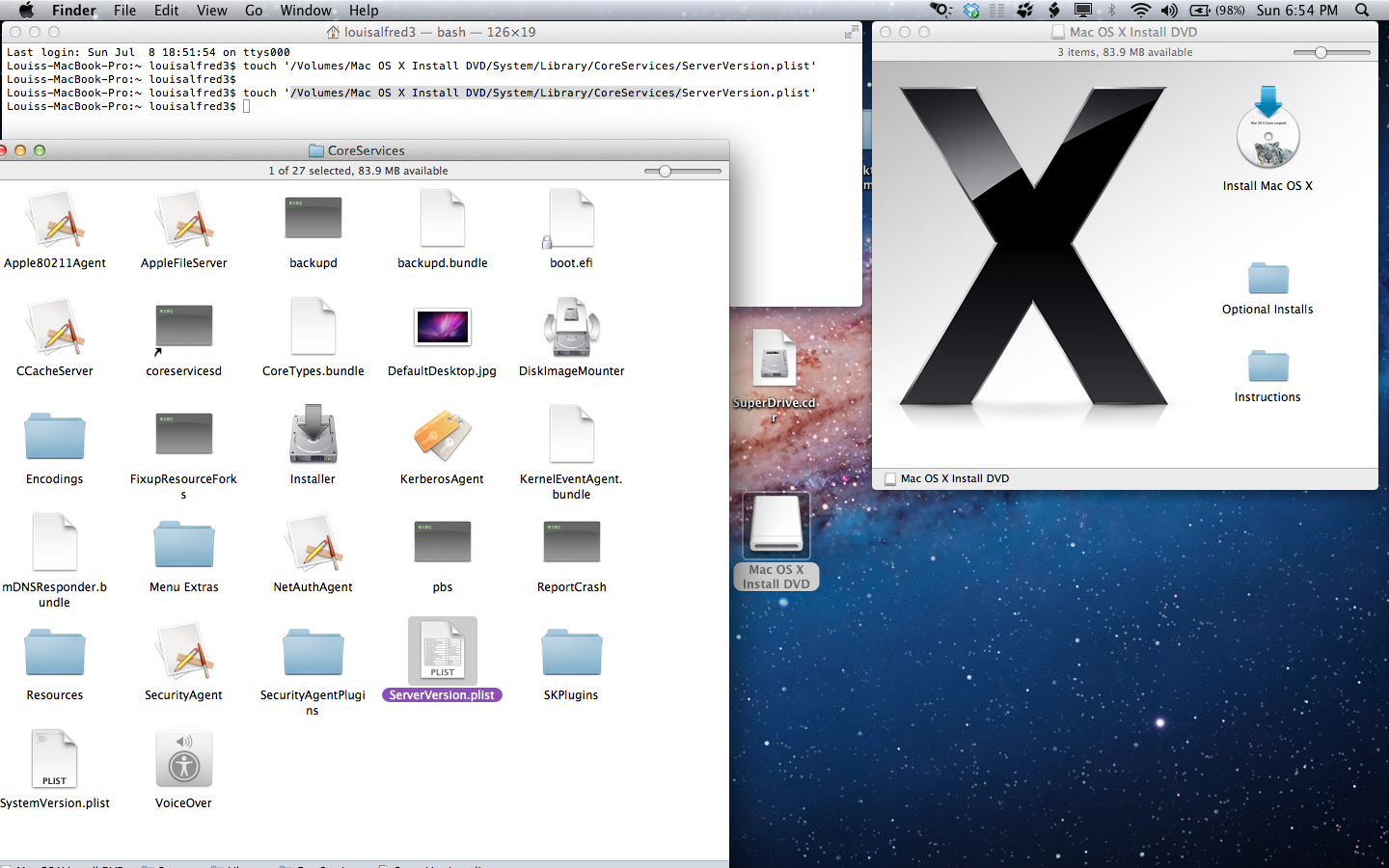1389x868 pixels.
Task: Select the NetAuthAgent application icon
Action: 313,542
